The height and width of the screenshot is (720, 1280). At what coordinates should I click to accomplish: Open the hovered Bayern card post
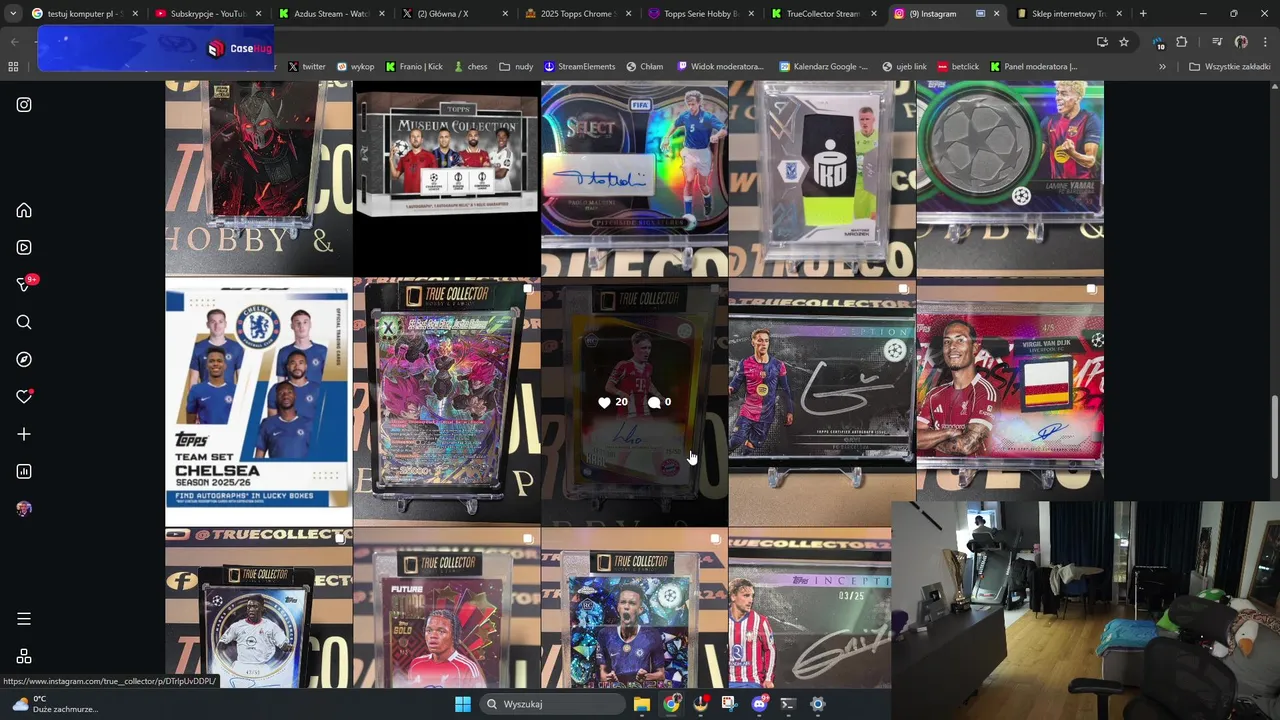click(635, 402)
